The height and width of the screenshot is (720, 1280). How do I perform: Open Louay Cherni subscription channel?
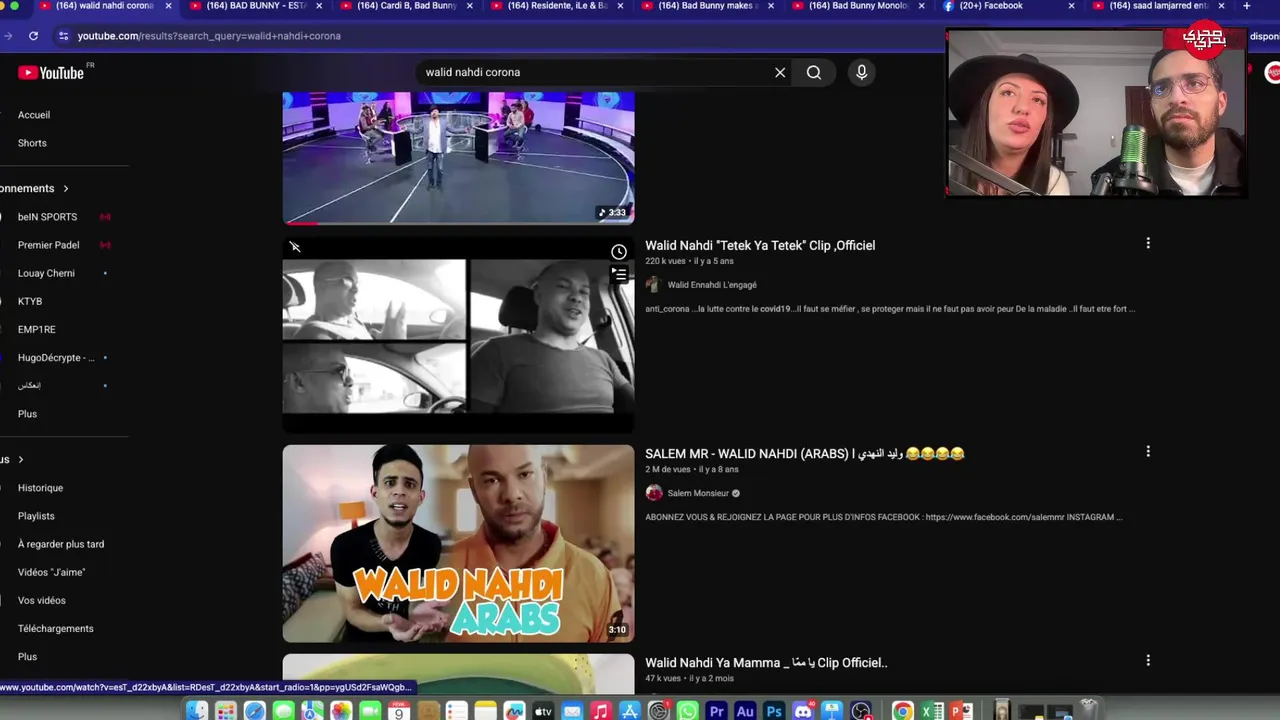(x=46, y=273)
